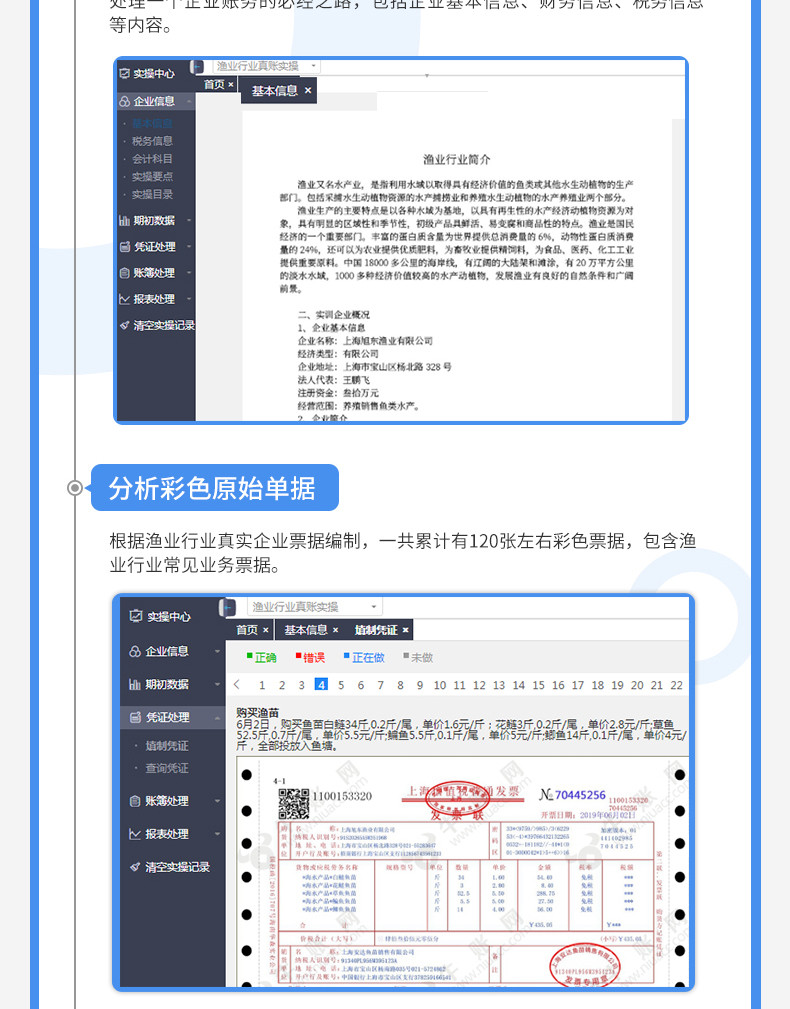Image resolution: width=790 pixels, height=1009 pixels.
Task: Click 实操中心 icon in 购买鱼苗 voucher screenshot
Action: 135,616
